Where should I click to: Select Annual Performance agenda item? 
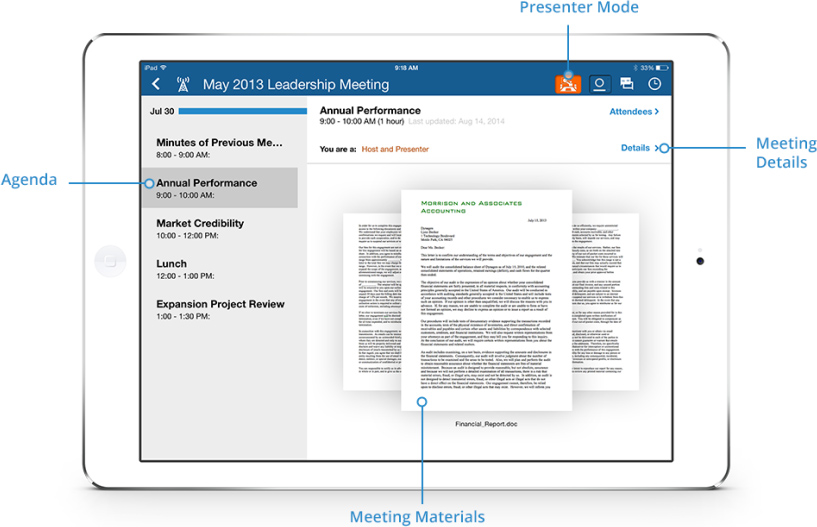219,188
